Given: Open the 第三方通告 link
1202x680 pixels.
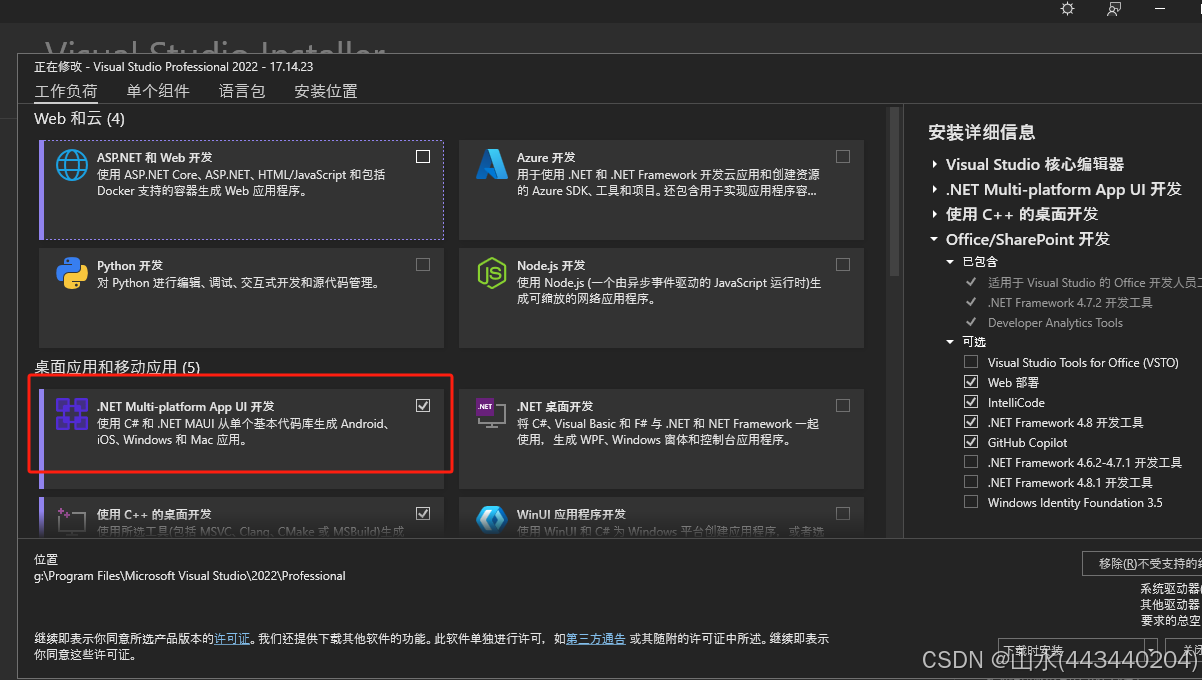Looking at the screenshot, I should click(x=596, y=638).
